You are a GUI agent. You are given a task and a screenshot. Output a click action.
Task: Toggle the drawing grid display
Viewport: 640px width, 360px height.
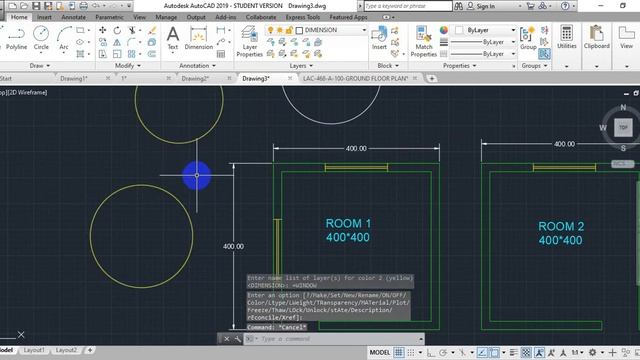pos(399,352)
